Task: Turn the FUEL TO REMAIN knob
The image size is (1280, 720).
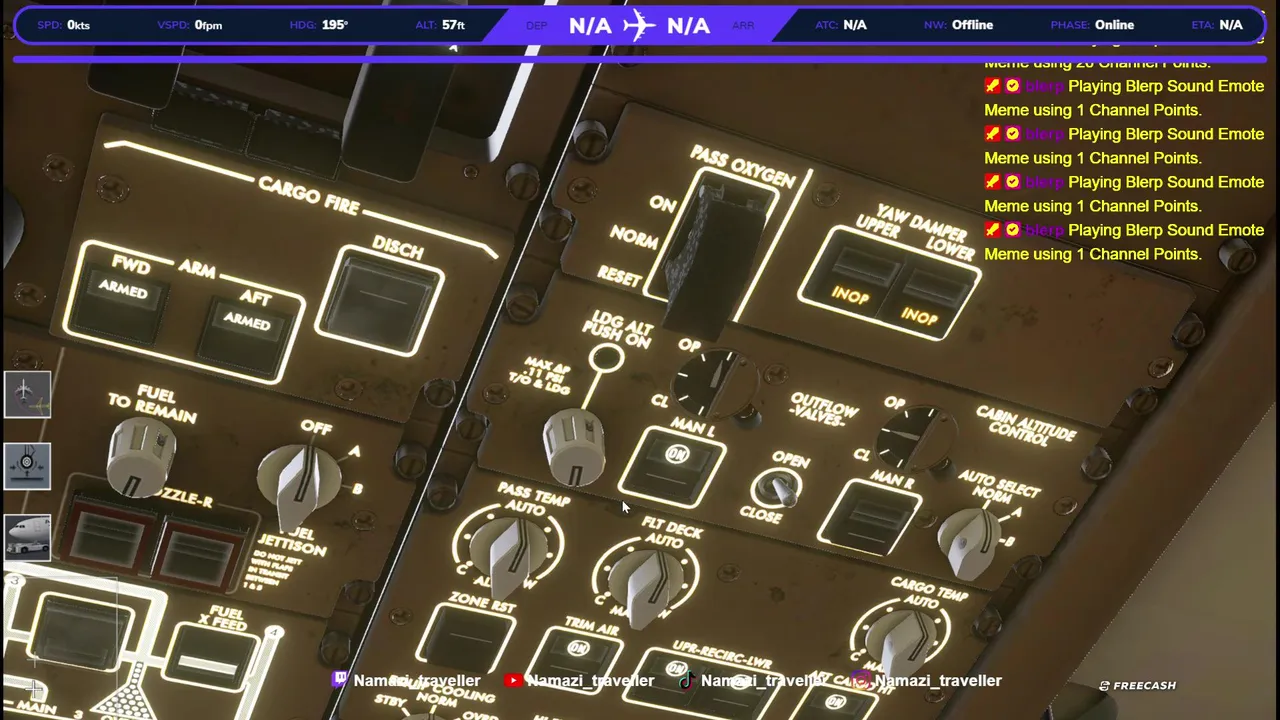Action: point(143,456)
